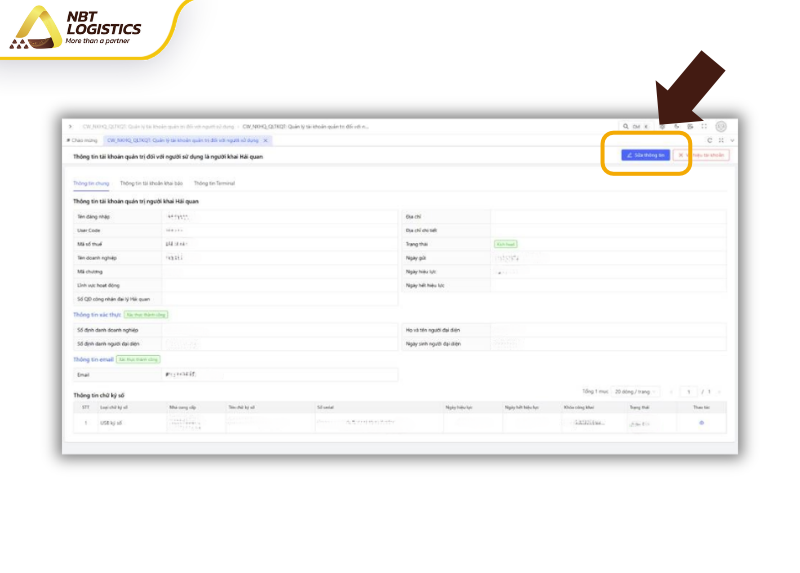Click the user avatar icon
The width and height of the screenshot is (800, 573).
tap(721, 126)
